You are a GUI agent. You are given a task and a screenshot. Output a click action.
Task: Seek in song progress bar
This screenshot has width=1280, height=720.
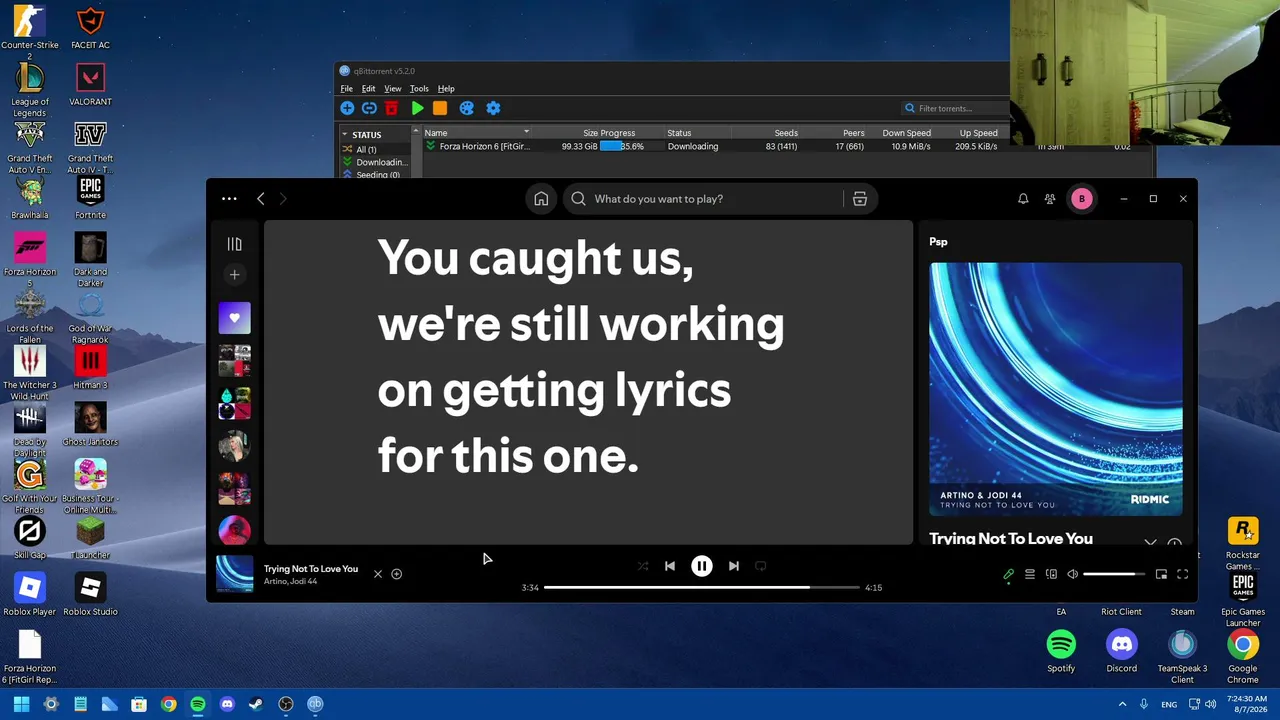point(702,587)
